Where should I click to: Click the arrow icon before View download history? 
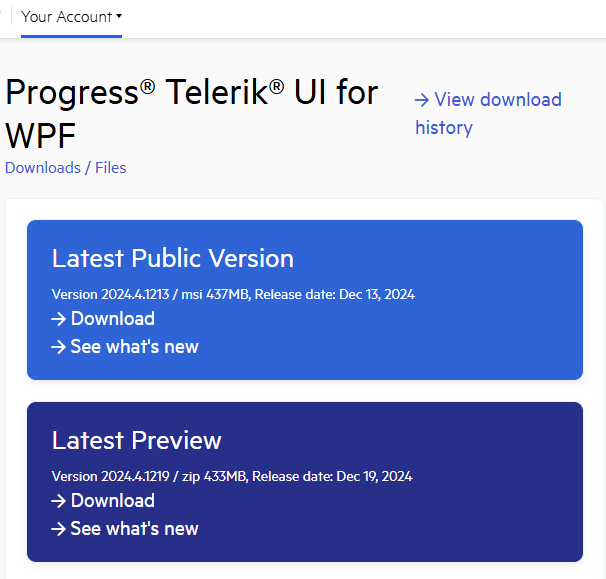tap(422, 100)
